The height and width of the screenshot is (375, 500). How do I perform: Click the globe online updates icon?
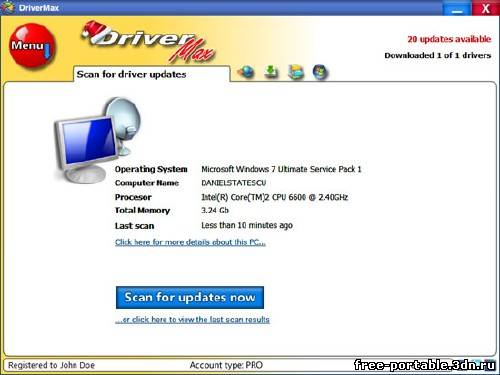246,72
